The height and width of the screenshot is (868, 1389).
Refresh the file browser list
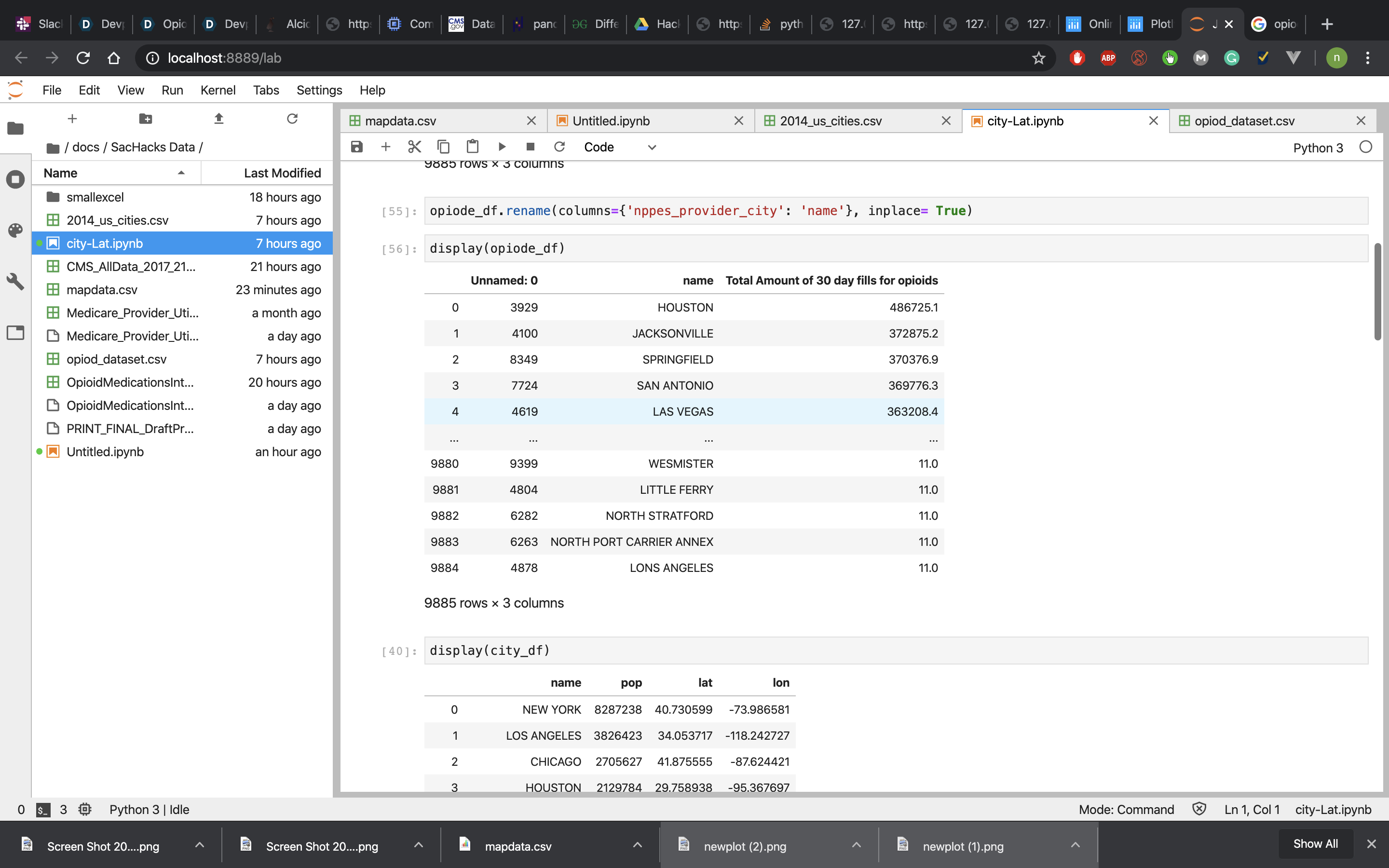pyautogui.click(x=292, y=119)
